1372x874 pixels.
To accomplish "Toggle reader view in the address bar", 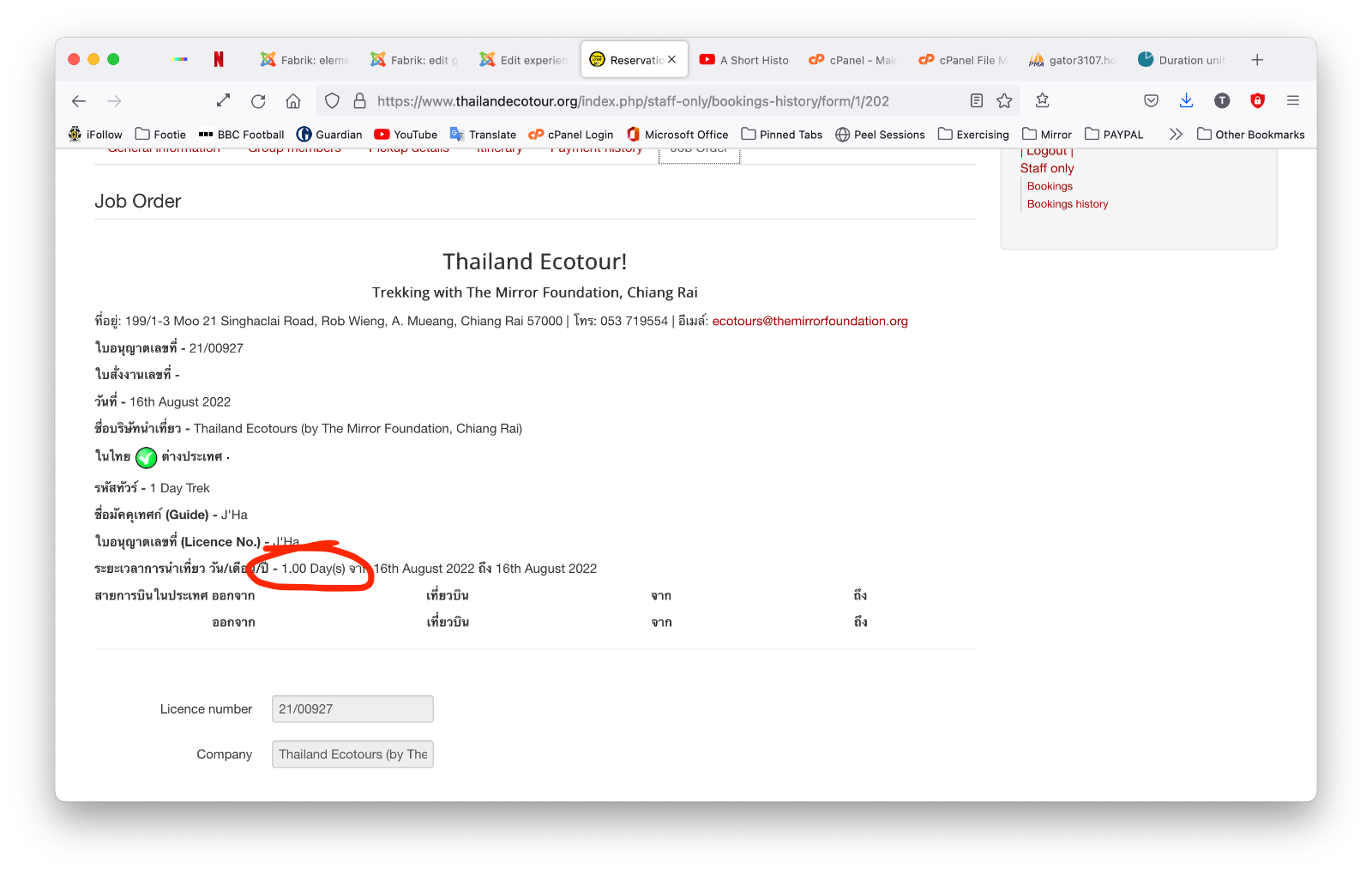I will coord(977,101).
